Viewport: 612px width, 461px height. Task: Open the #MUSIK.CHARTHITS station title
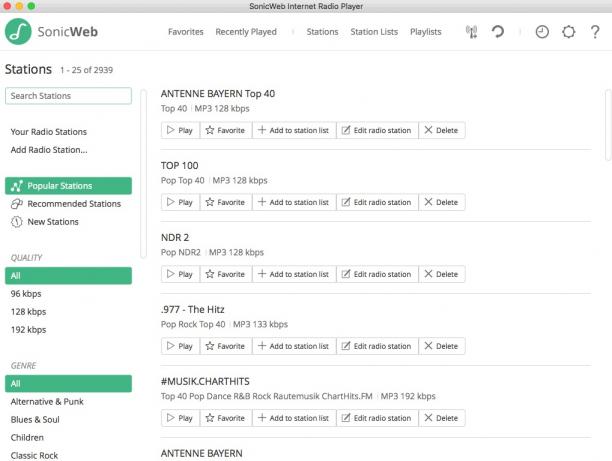click(x=205, y=381)
